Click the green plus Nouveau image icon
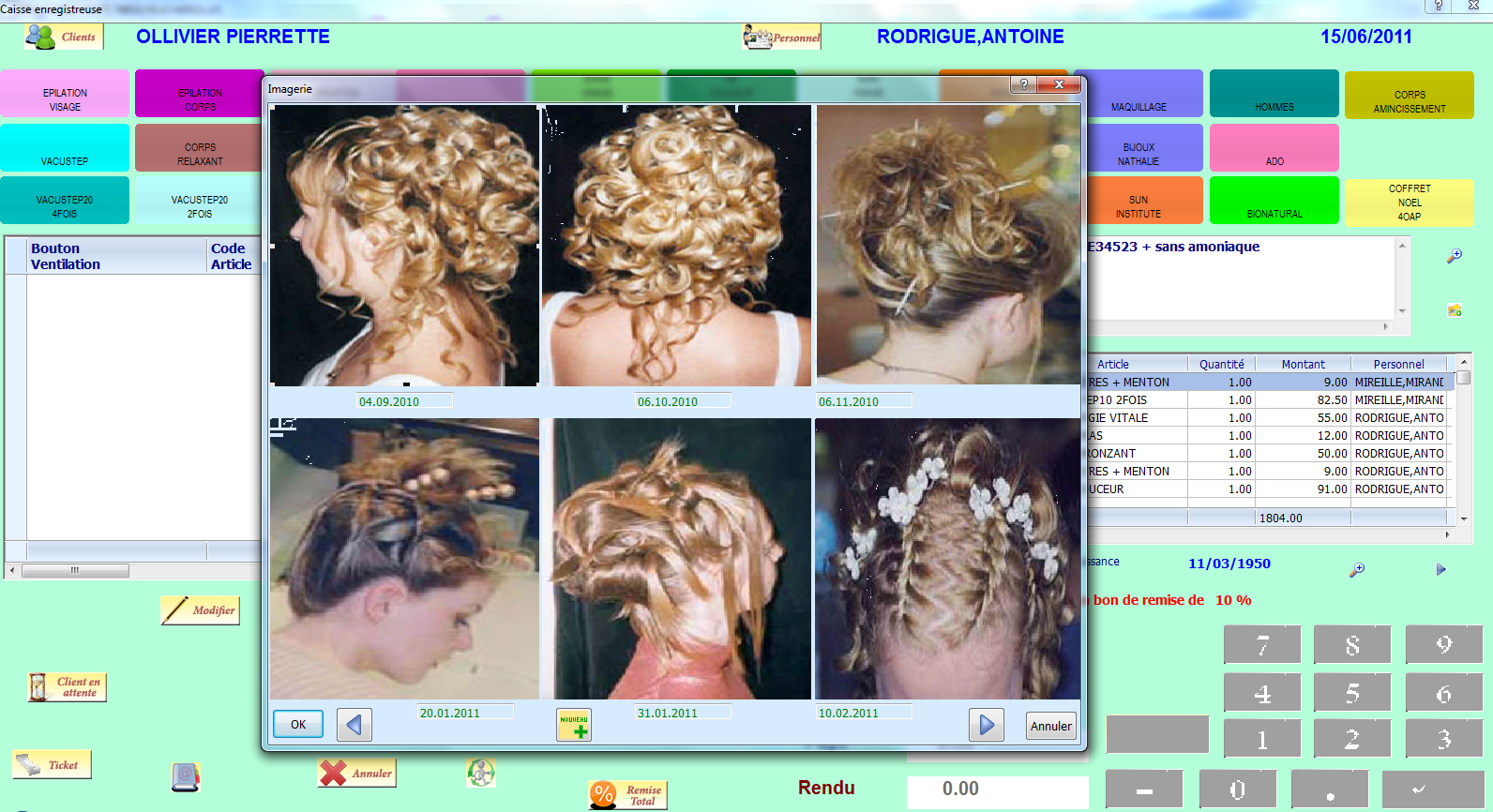 point(574,725)
